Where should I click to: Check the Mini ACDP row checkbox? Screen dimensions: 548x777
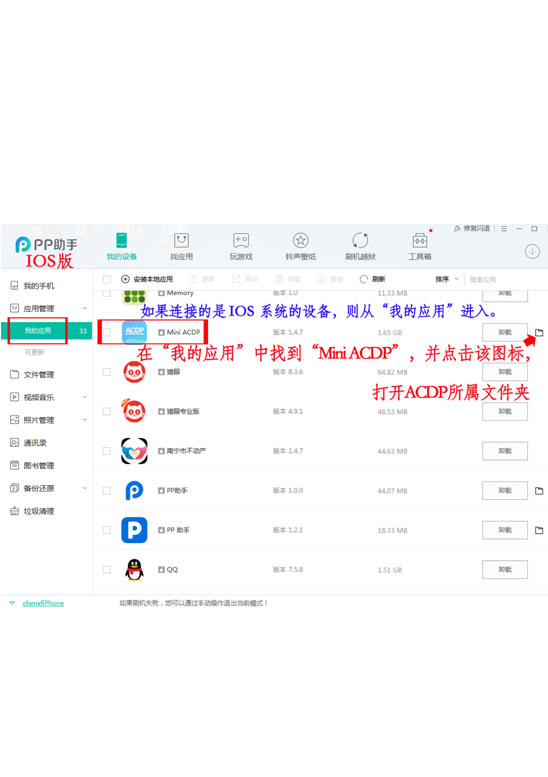click(107, 332)
